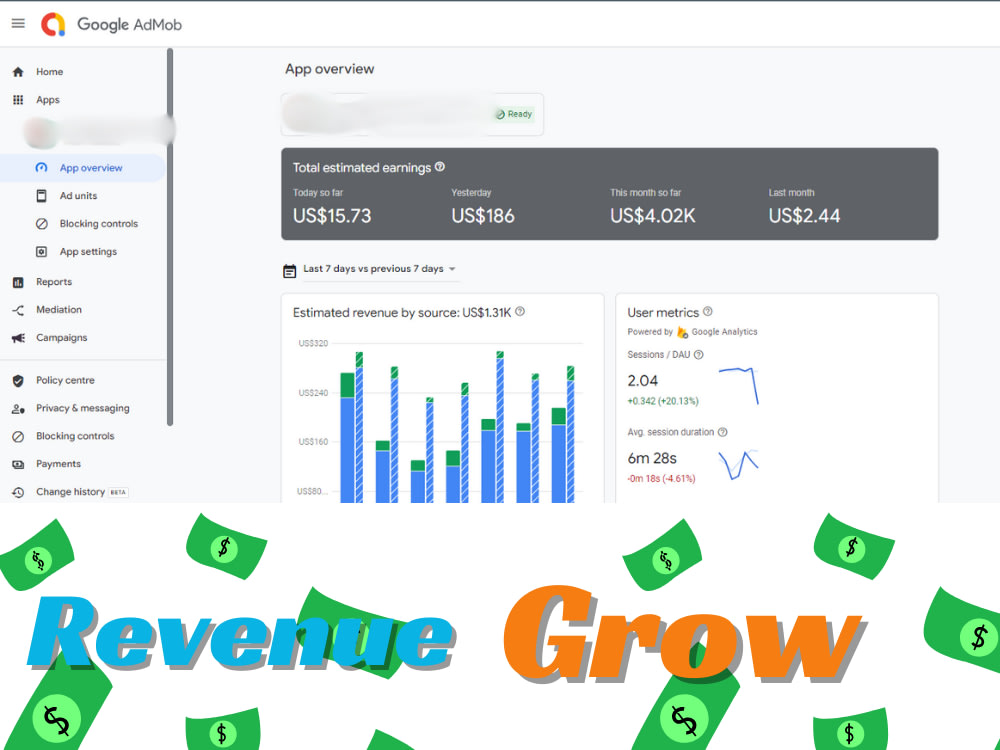This screenshot has width=1000, height=750.
Task: Click the Change history clock icon
Action: (x=18, y=492)
